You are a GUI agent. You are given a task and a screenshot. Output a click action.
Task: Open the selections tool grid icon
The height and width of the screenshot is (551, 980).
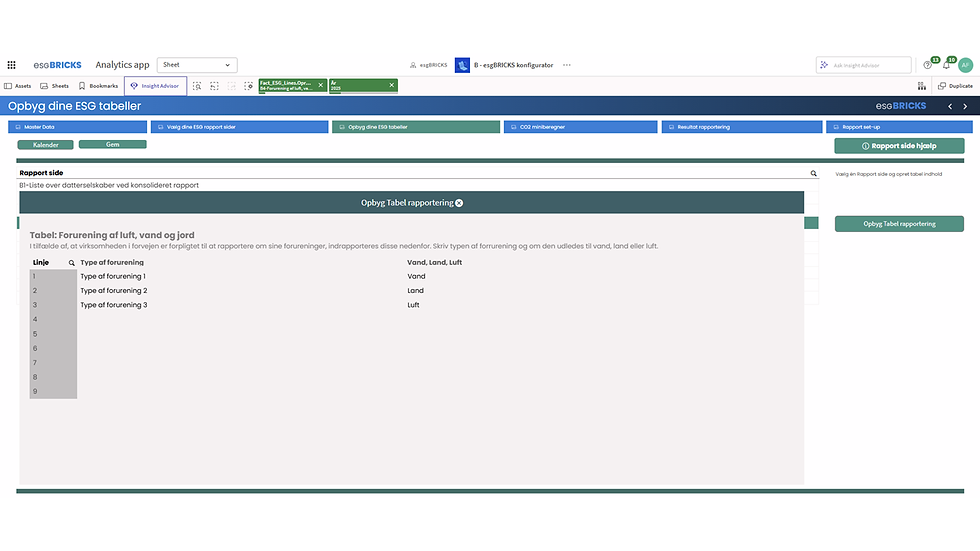tap(921, 86)
